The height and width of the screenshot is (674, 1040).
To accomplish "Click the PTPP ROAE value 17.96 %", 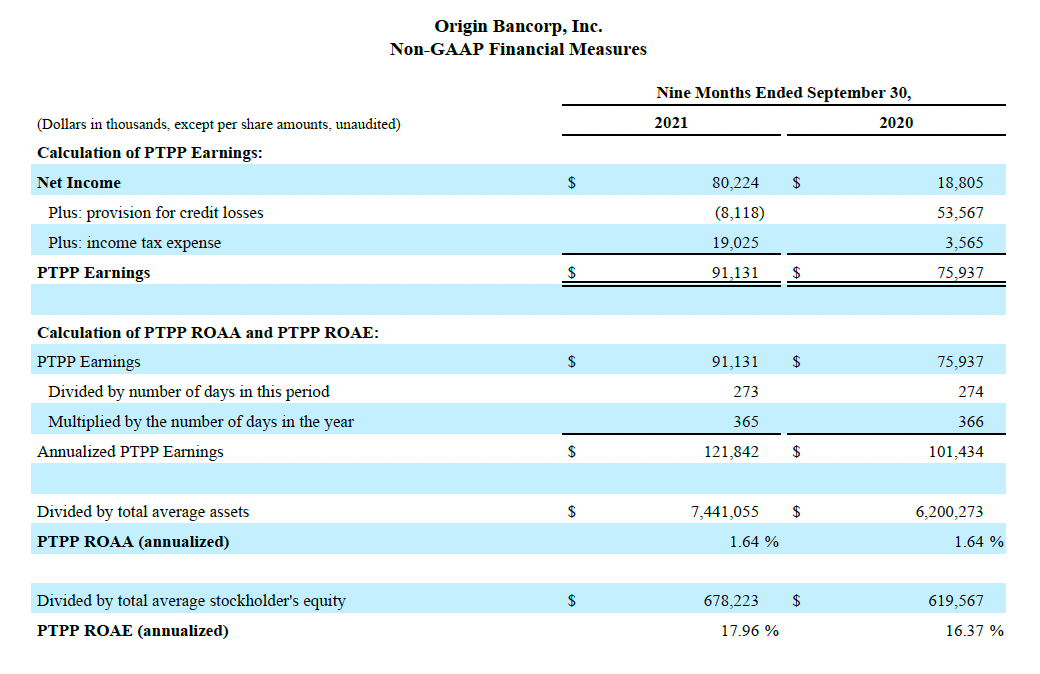I will point(750,631).
